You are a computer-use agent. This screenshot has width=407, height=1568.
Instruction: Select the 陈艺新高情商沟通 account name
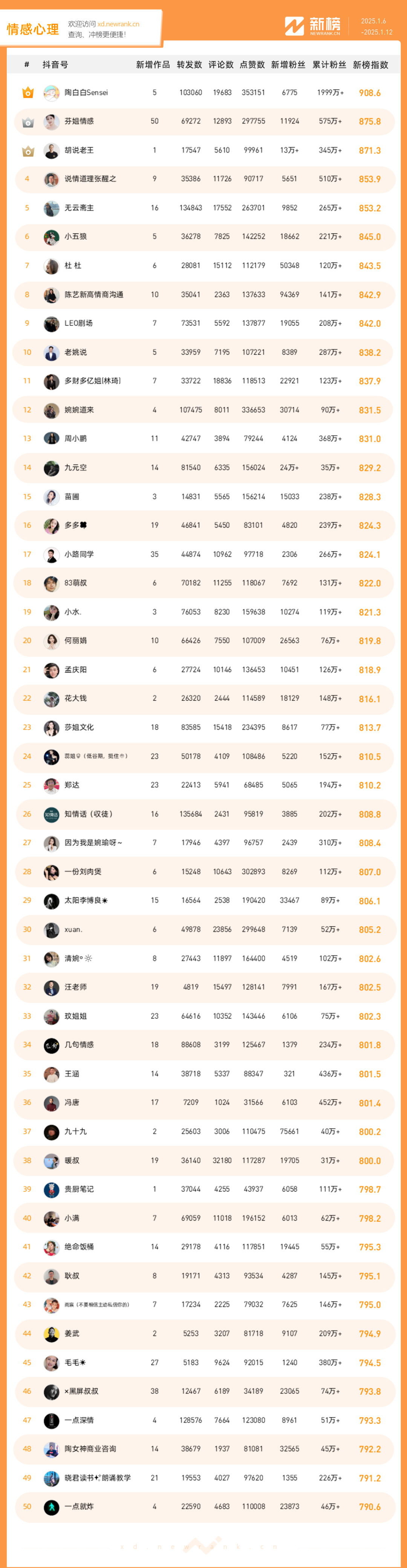tap(94, 295)
